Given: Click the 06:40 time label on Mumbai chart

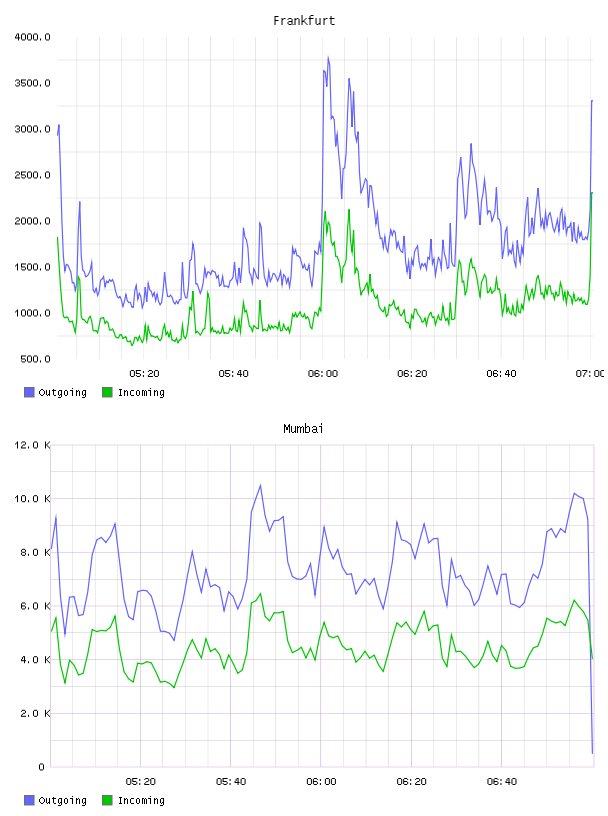Looking at the screenshot, I should tap(502, 782).
